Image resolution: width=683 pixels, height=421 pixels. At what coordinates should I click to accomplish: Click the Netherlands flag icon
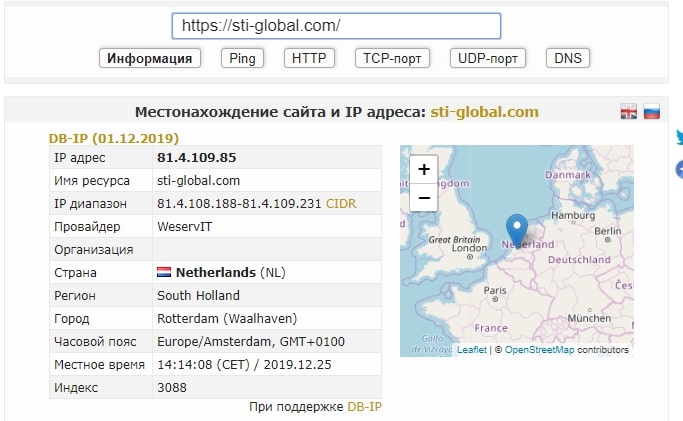(x=164, y=273)
